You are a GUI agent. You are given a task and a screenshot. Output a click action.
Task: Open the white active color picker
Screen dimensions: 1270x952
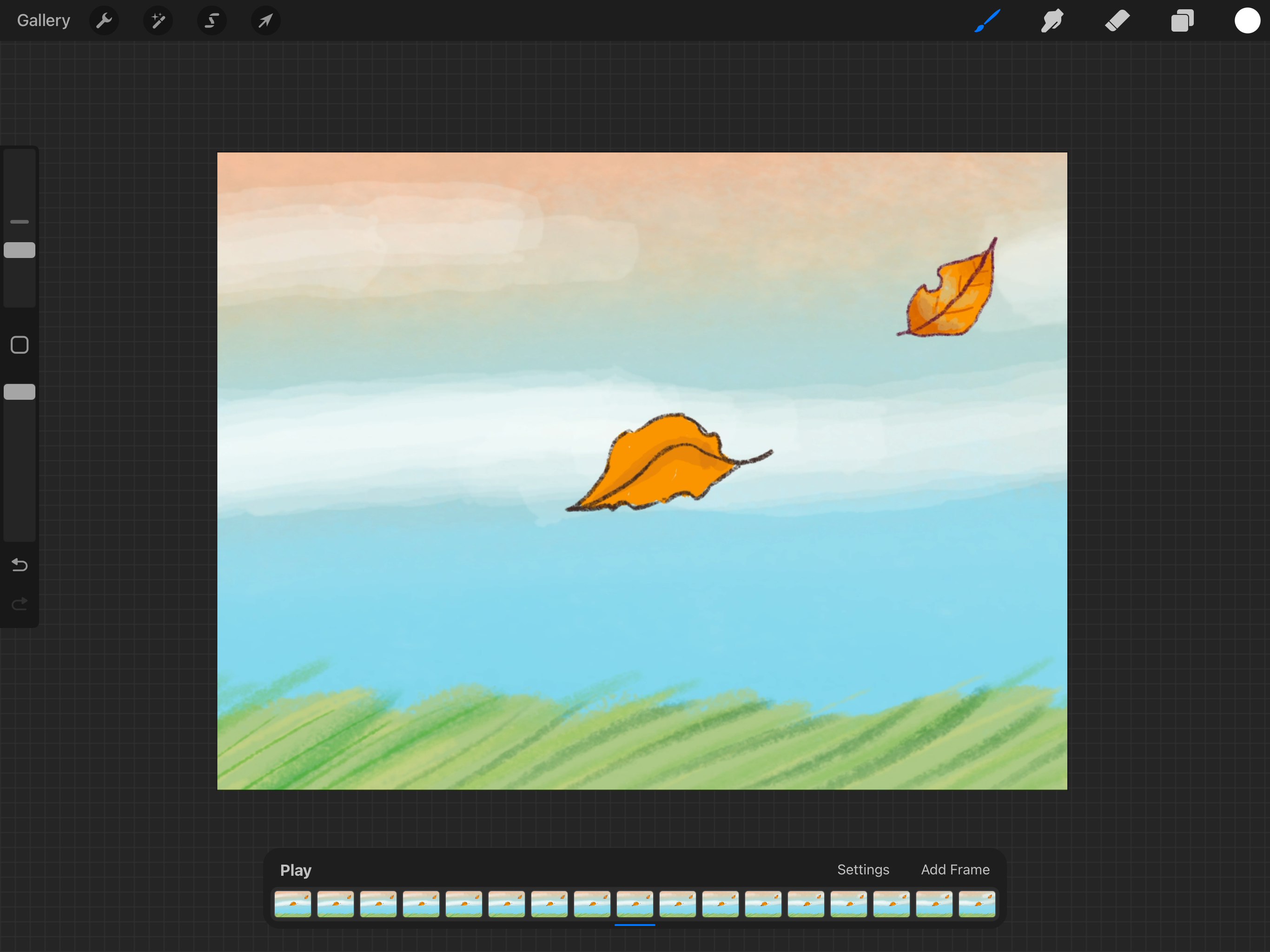pos(1247,20)
